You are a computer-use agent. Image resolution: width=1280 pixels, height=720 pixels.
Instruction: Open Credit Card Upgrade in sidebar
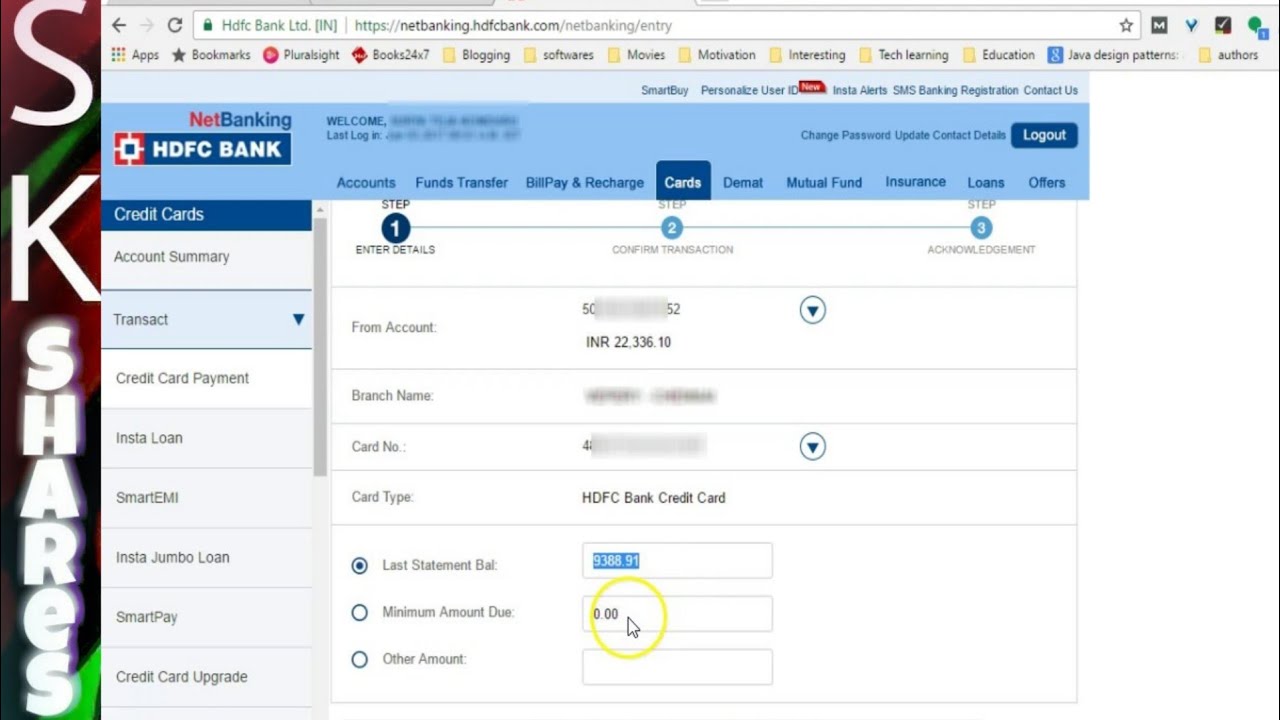click(x=206, y=677)
